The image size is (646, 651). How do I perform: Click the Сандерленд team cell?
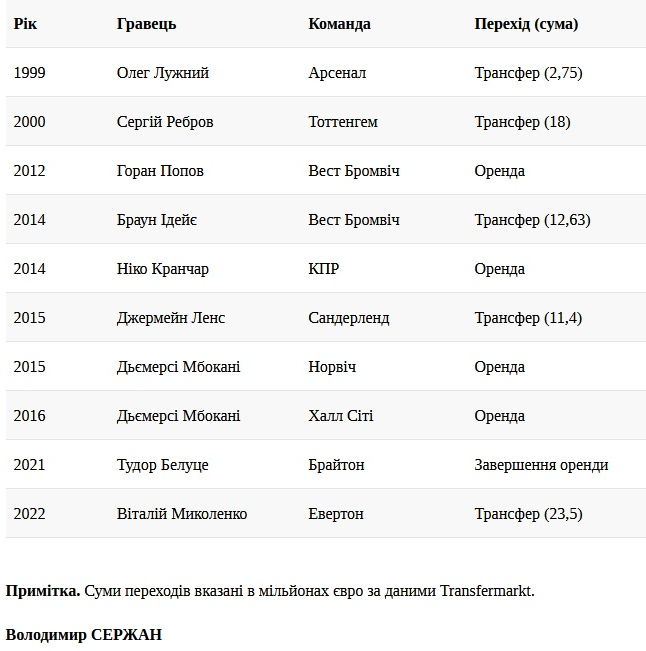(349, 318)
